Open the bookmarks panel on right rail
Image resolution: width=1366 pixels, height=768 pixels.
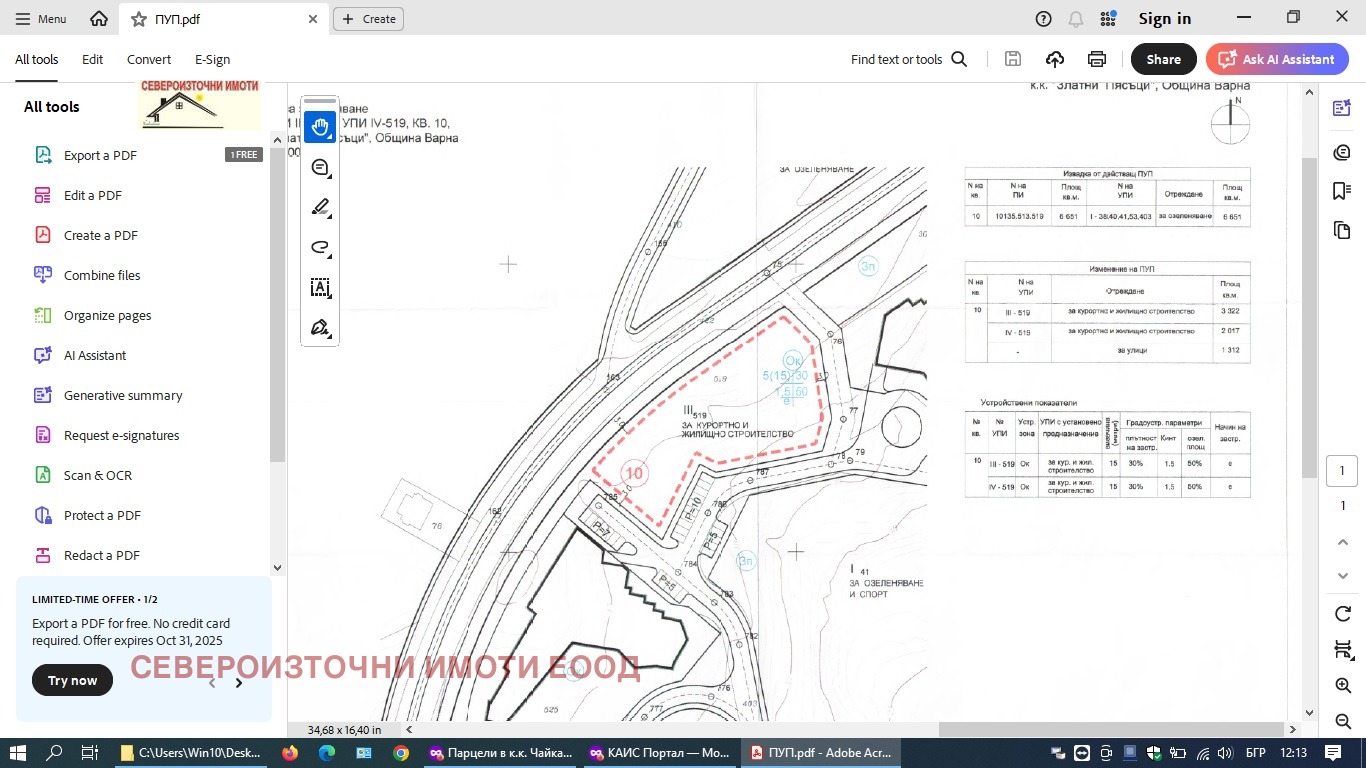[1342, 191]
